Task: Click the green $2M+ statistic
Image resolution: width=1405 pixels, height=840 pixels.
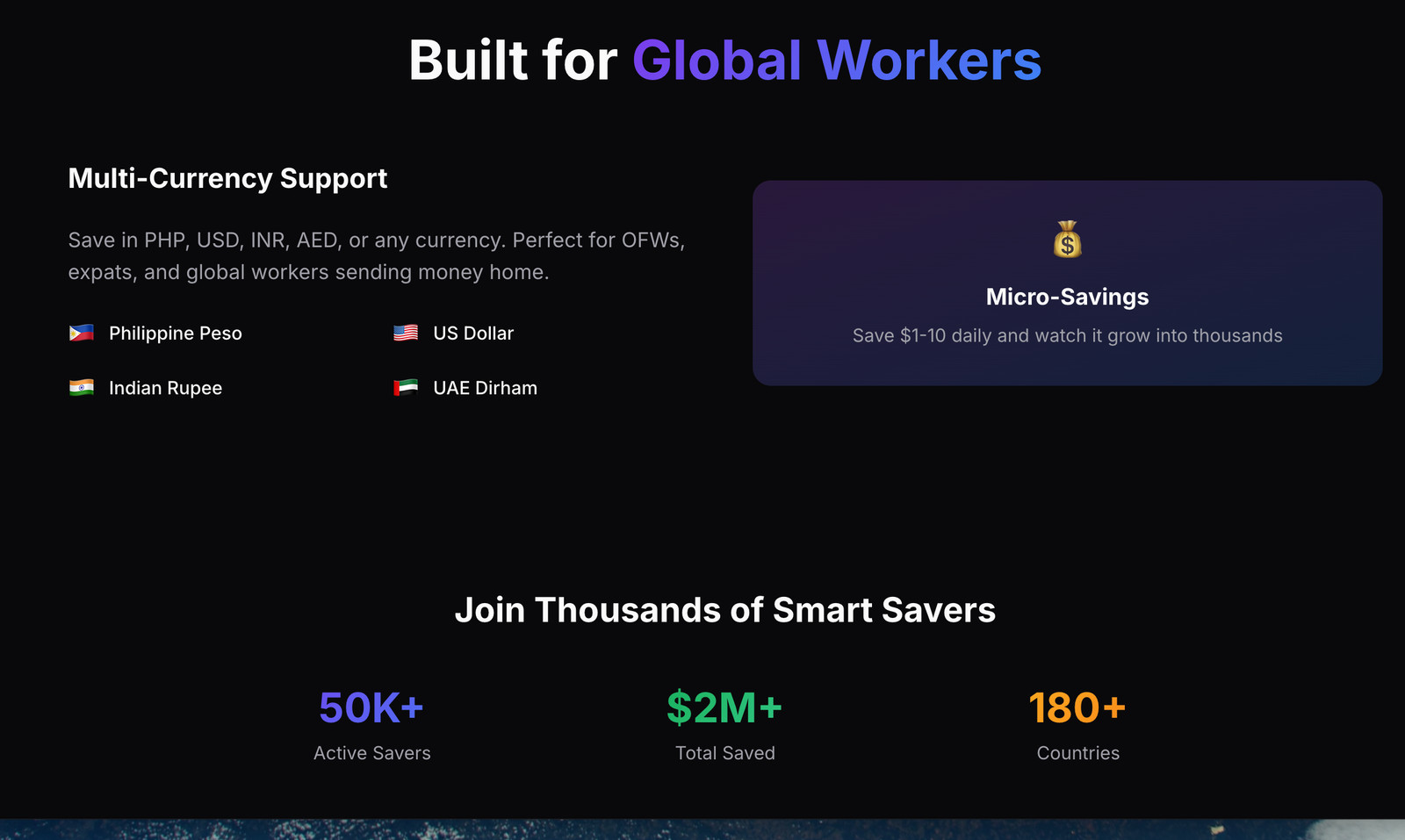Action: click(724, 707)
